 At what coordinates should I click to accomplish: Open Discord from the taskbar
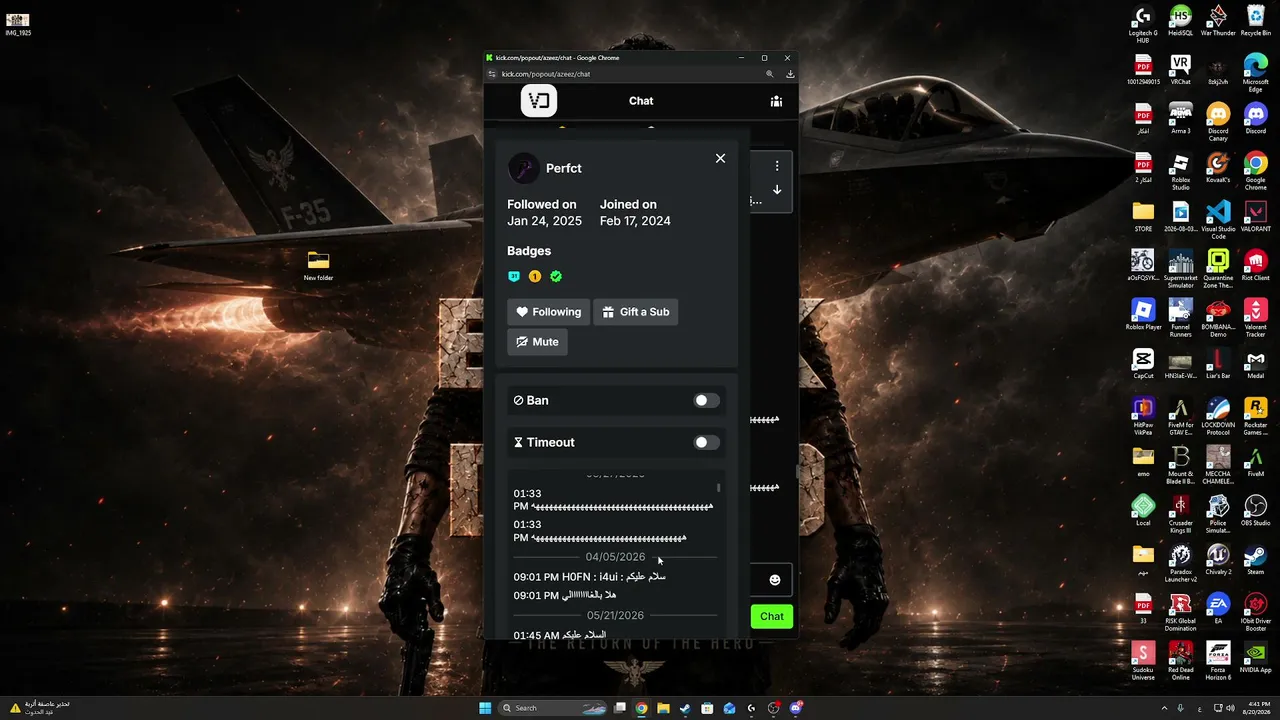(796, 708)
